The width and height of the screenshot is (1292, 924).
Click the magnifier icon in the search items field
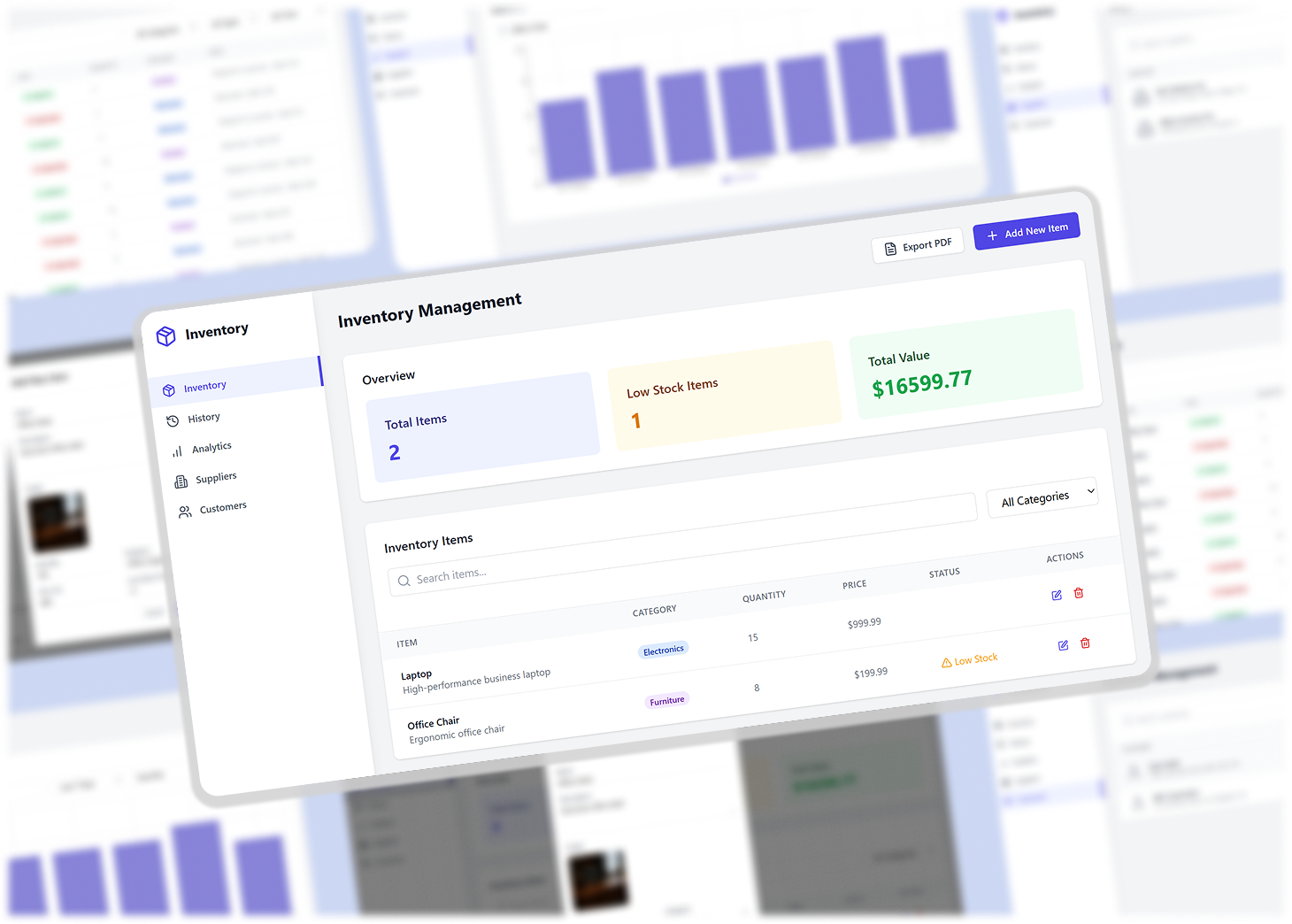(x=404, y=580)
